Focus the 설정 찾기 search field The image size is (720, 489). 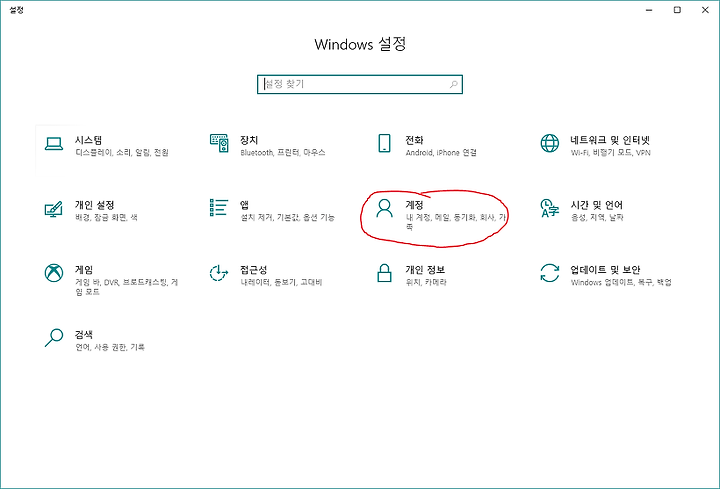(360, 84)
